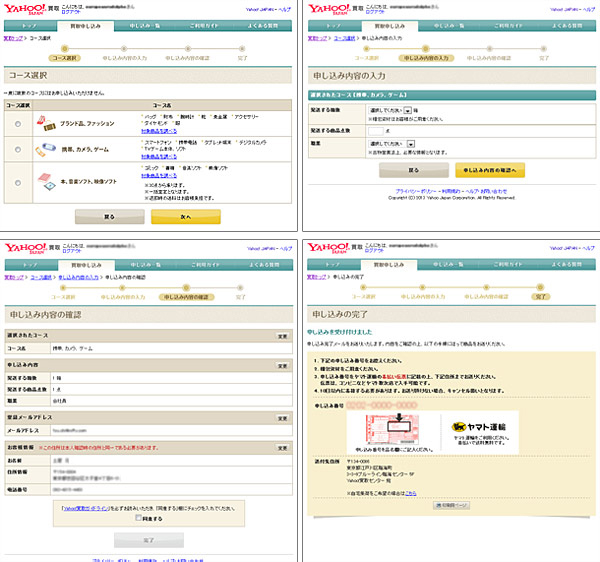
Task: Choose the 本、音楽ソフト、映像ソフト radio button
Action: point(18,182)
